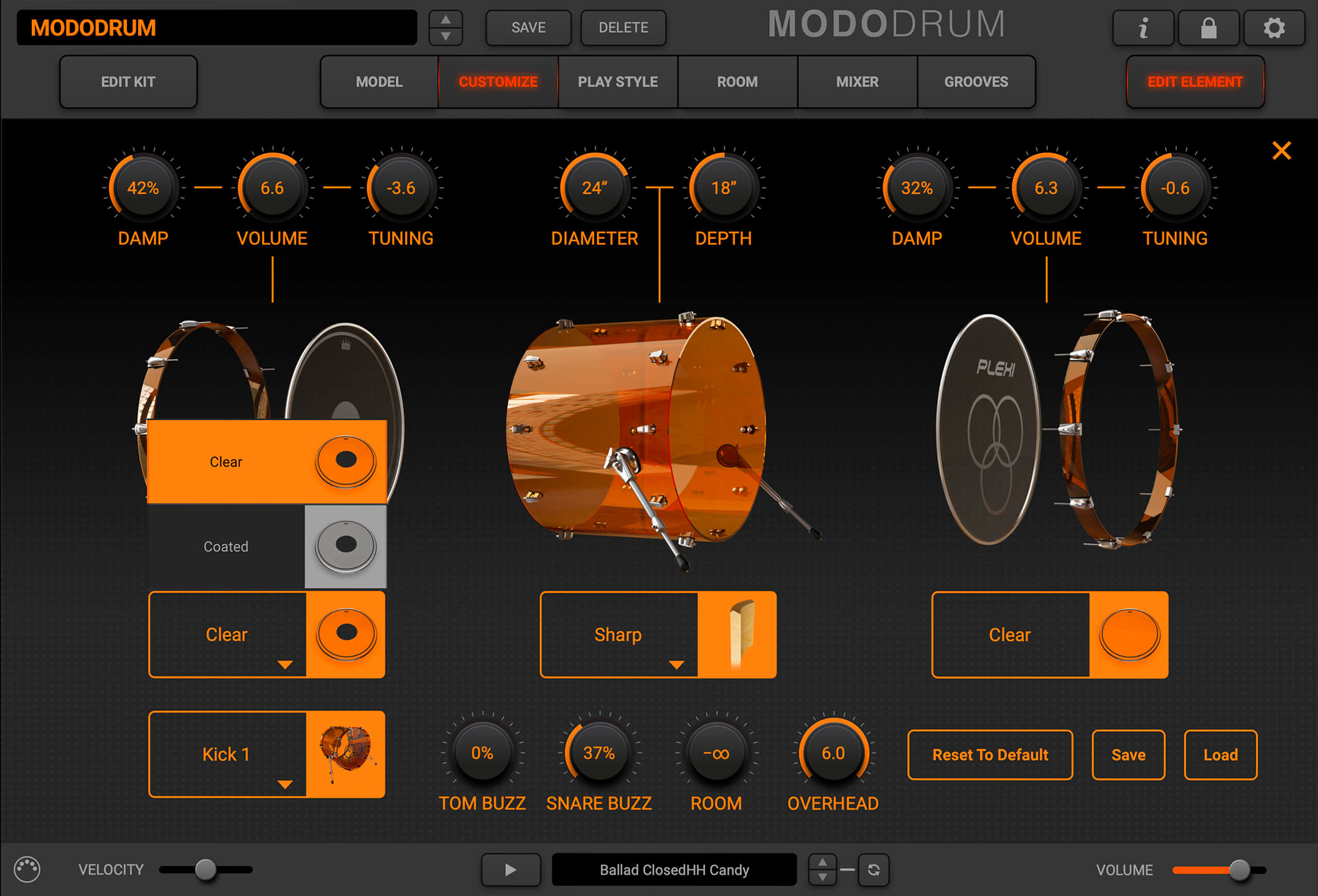Open the resonant head Clear dropdown on the right
Viewport: 1318px width, 896px height.
pyautogui.click(x=1010, y=634)
